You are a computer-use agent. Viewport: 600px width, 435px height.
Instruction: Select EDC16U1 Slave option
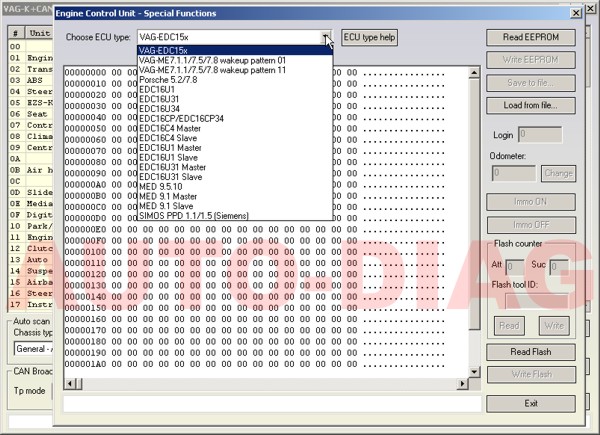point(235,158)
